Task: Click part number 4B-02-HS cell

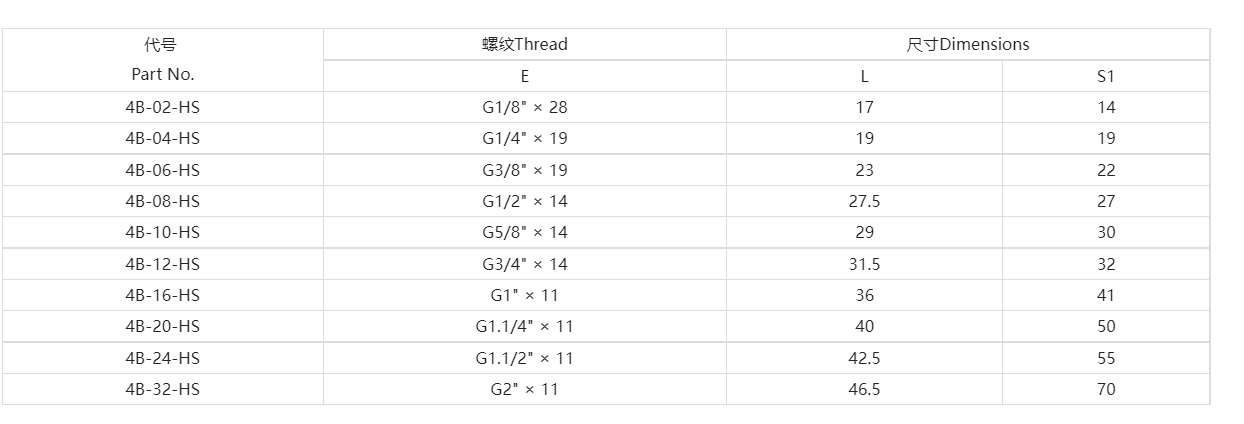Action: 163,107
